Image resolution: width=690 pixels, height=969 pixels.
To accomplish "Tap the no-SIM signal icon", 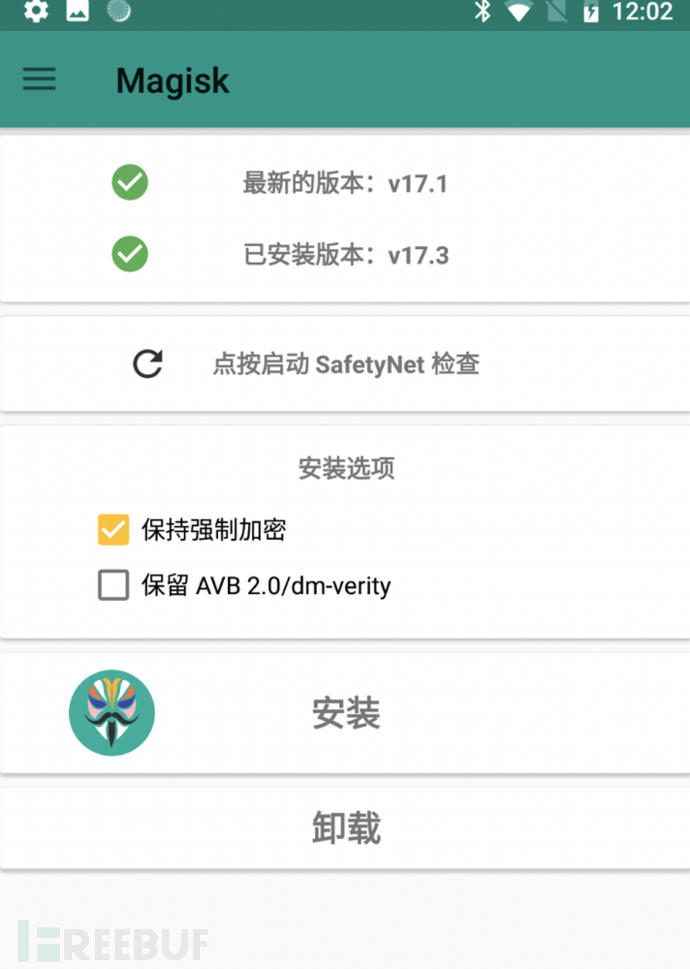I will (x=557, y=12).
